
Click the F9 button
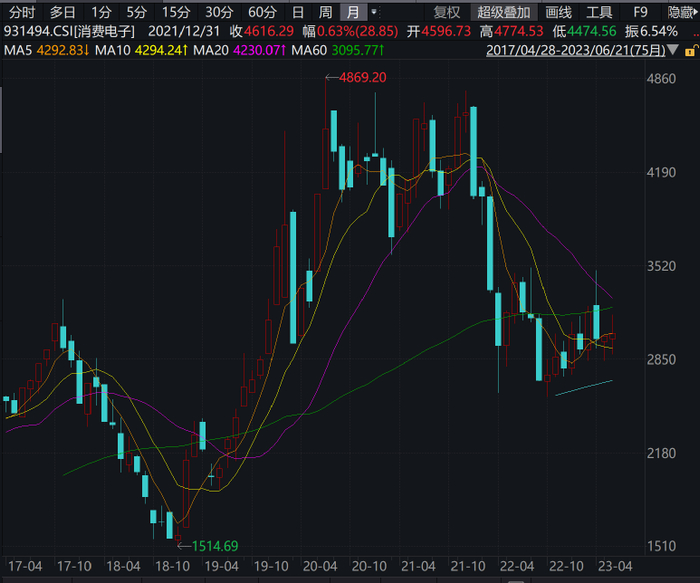tap(640, 12)
